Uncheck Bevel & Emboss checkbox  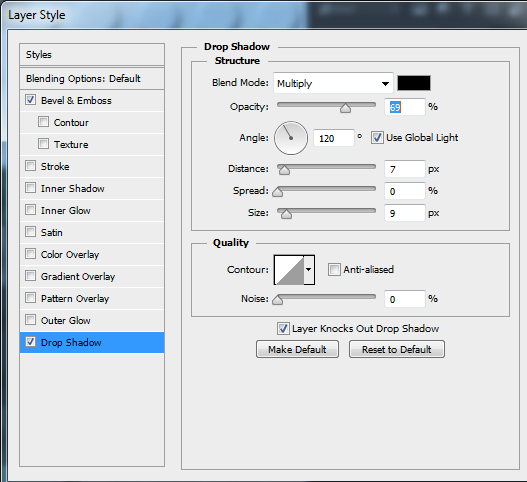[x=30, y=100]
